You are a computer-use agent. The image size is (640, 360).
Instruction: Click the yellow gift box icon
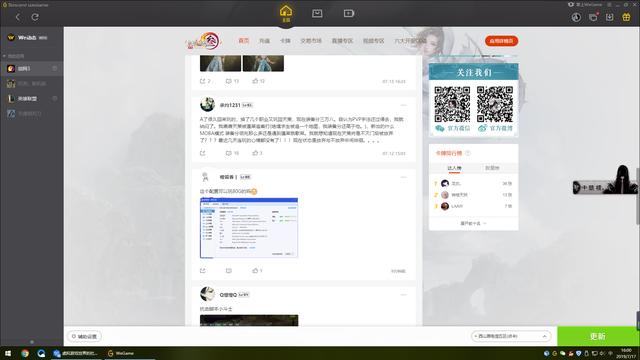coord(626,17)
